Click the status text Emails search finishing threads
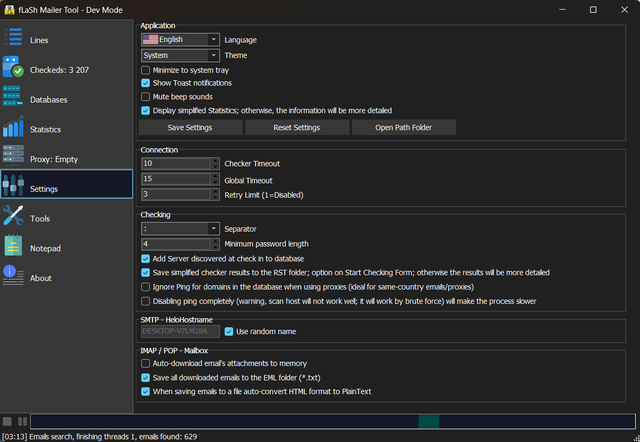 click(100, 436)
